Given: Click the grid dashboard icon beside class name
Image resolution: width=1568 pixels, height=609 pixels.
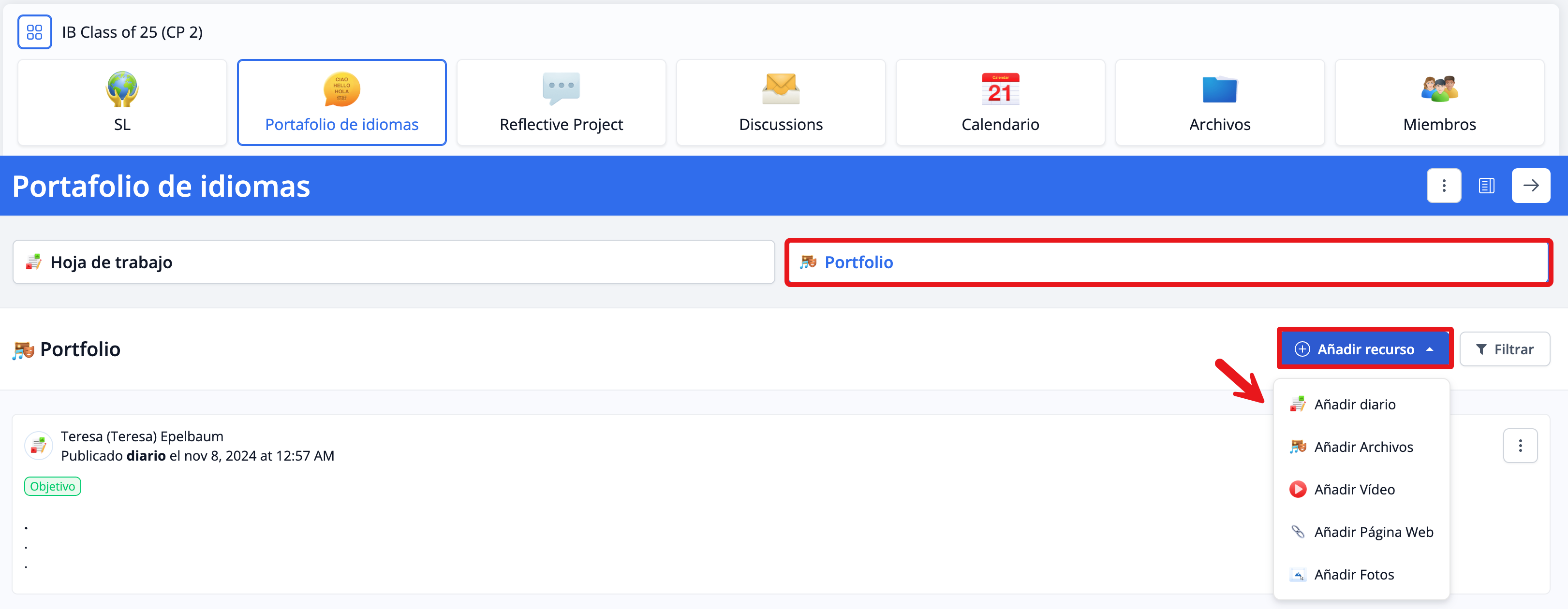Looking at the screenshot, I should (35, 32).
